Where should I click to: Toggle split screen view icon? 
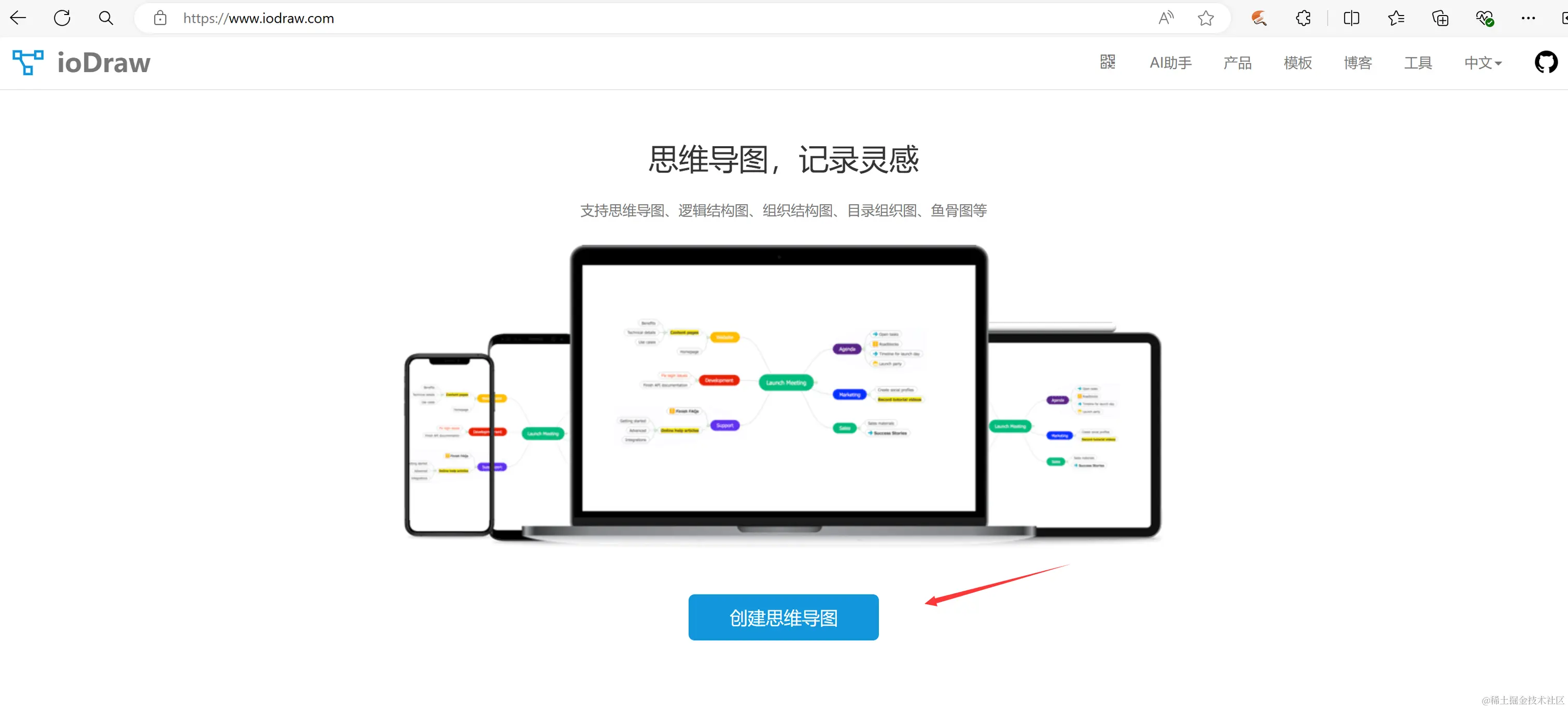pos(1351,18)
